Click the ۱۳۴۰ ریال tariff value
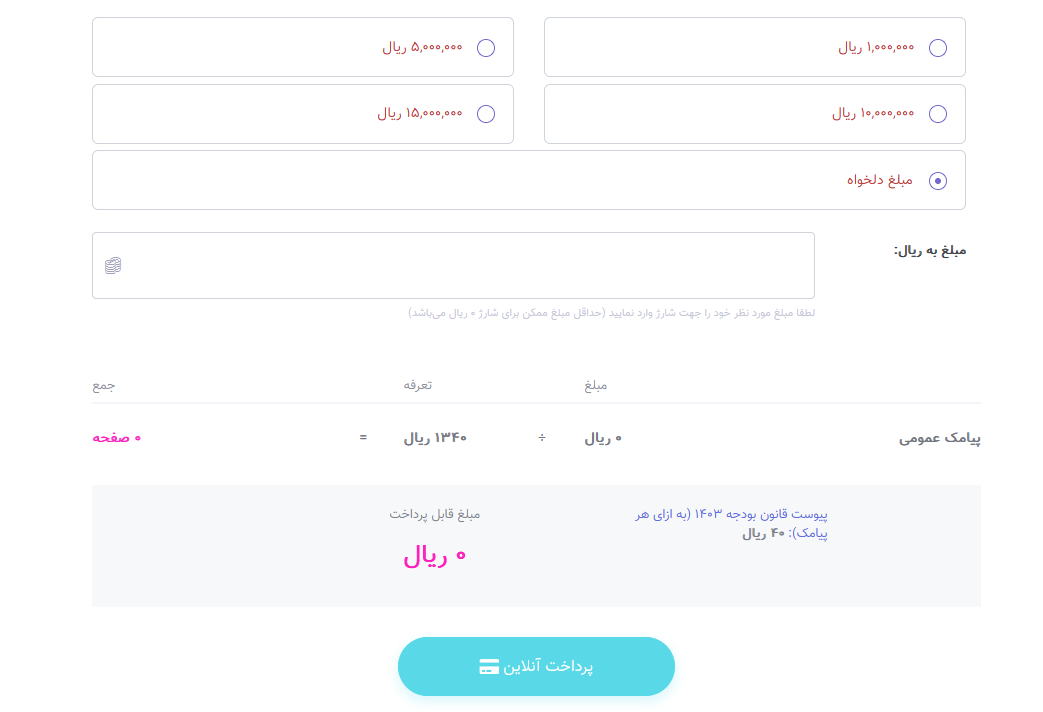Viewport: 1043px width, 712px height. point(435,438)
